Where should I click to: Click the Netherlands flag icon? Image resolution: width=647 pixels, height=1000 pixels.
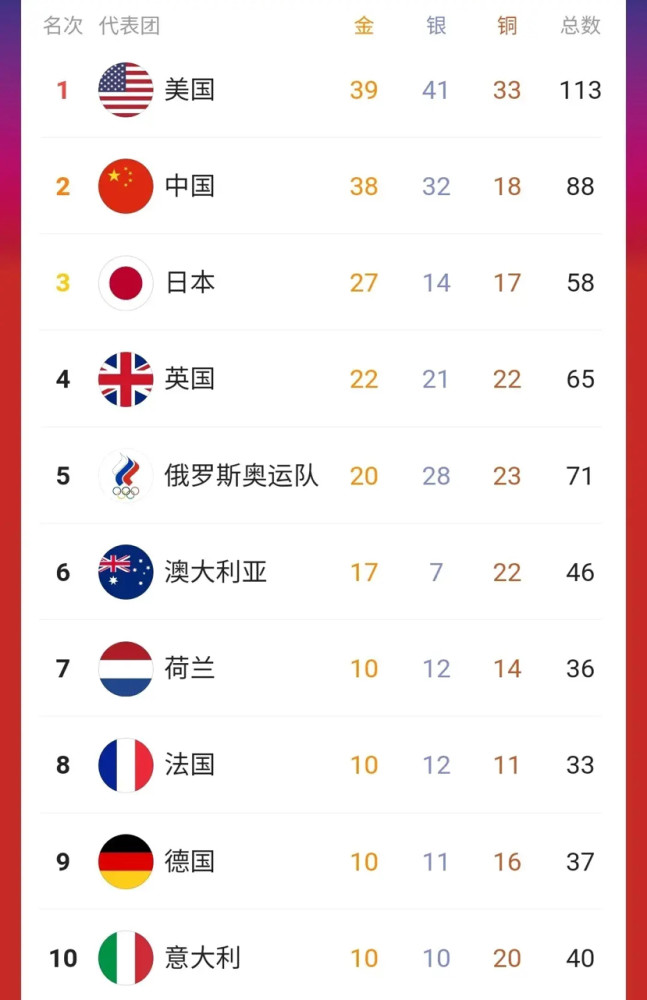[126, 668]
